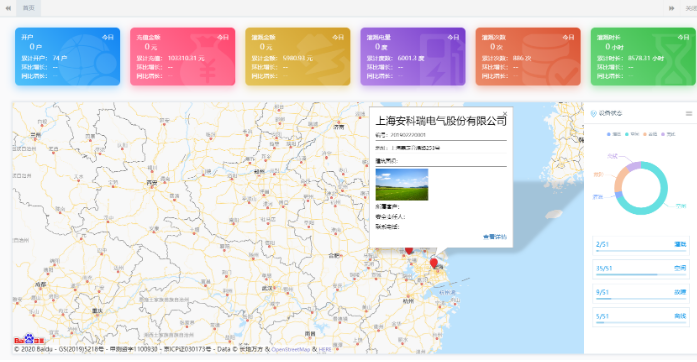
Task: Toggle the purple legend item in donut chart
Action: 668,134
